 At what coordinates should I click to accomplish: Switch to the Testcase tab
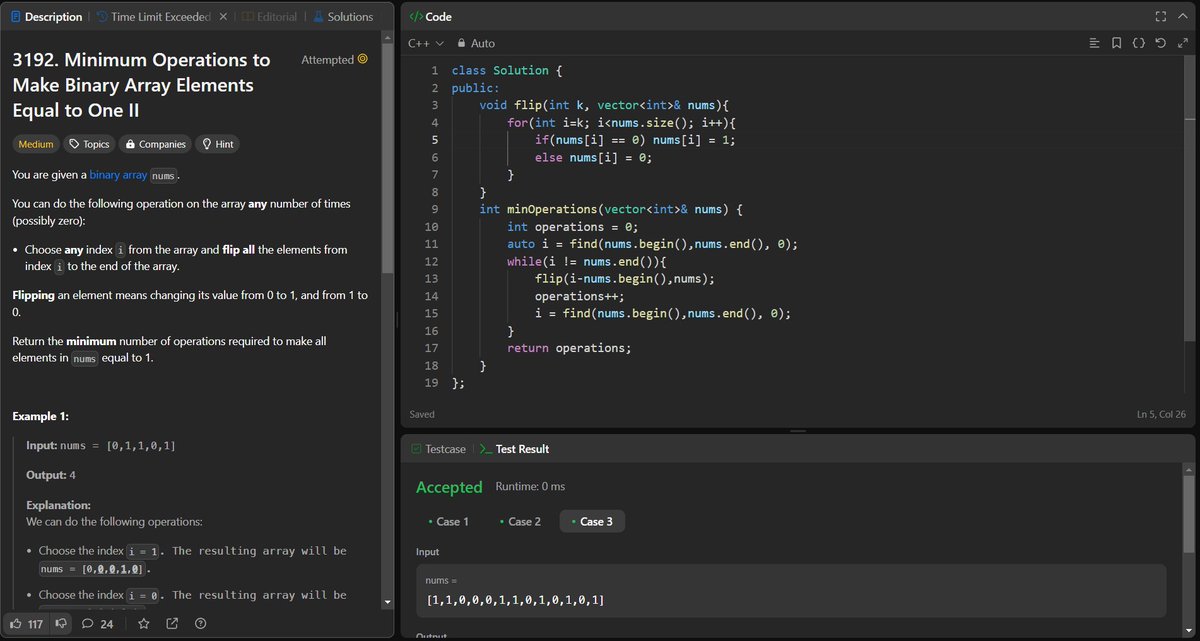[x=438, y=449]
